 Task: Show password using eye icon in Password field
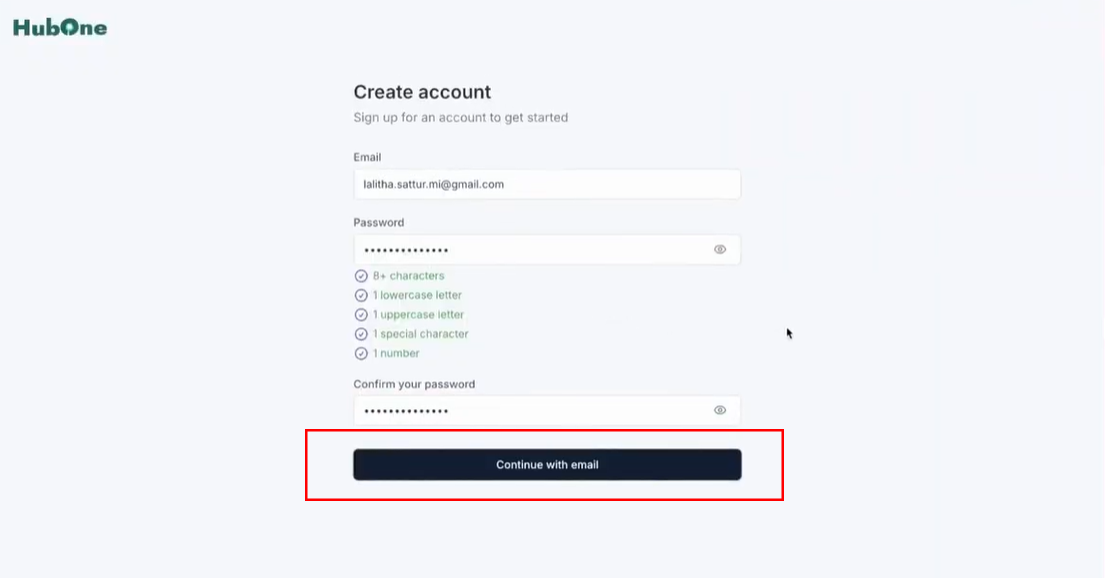tap(720, 250)
